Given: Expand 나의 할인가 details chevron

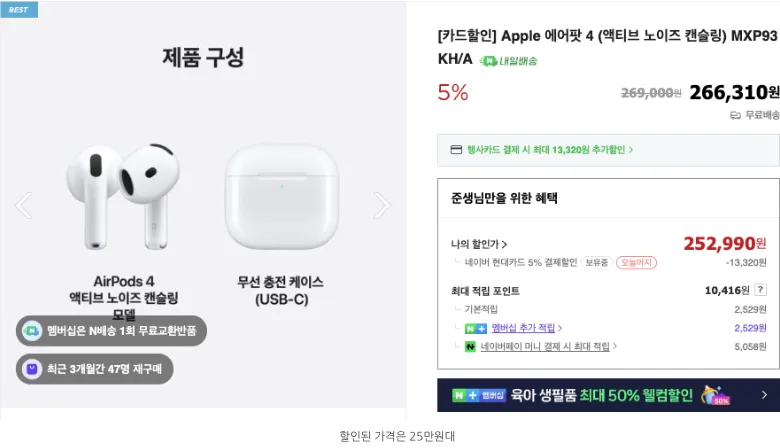Looking at the screenshot, I should [x=504, y=244].
